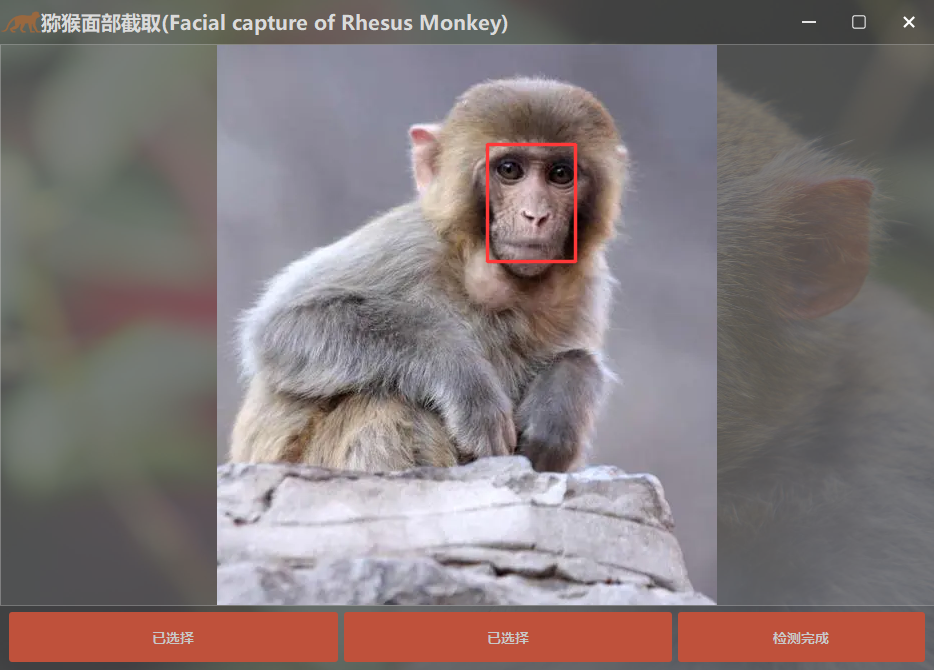934x670 pixels.
Task: Click the monkey app icon in title bar
Action: 20,22
